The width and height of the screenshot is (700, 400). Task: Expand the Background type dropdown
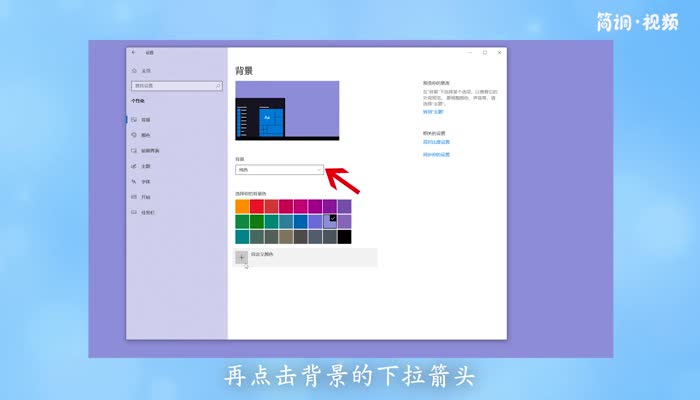(x=280, y=170)
